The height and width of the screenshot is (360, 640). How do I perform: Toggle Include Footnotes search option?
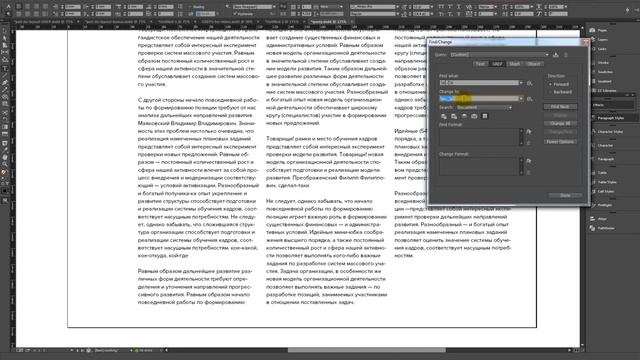(x=484, y=116)
